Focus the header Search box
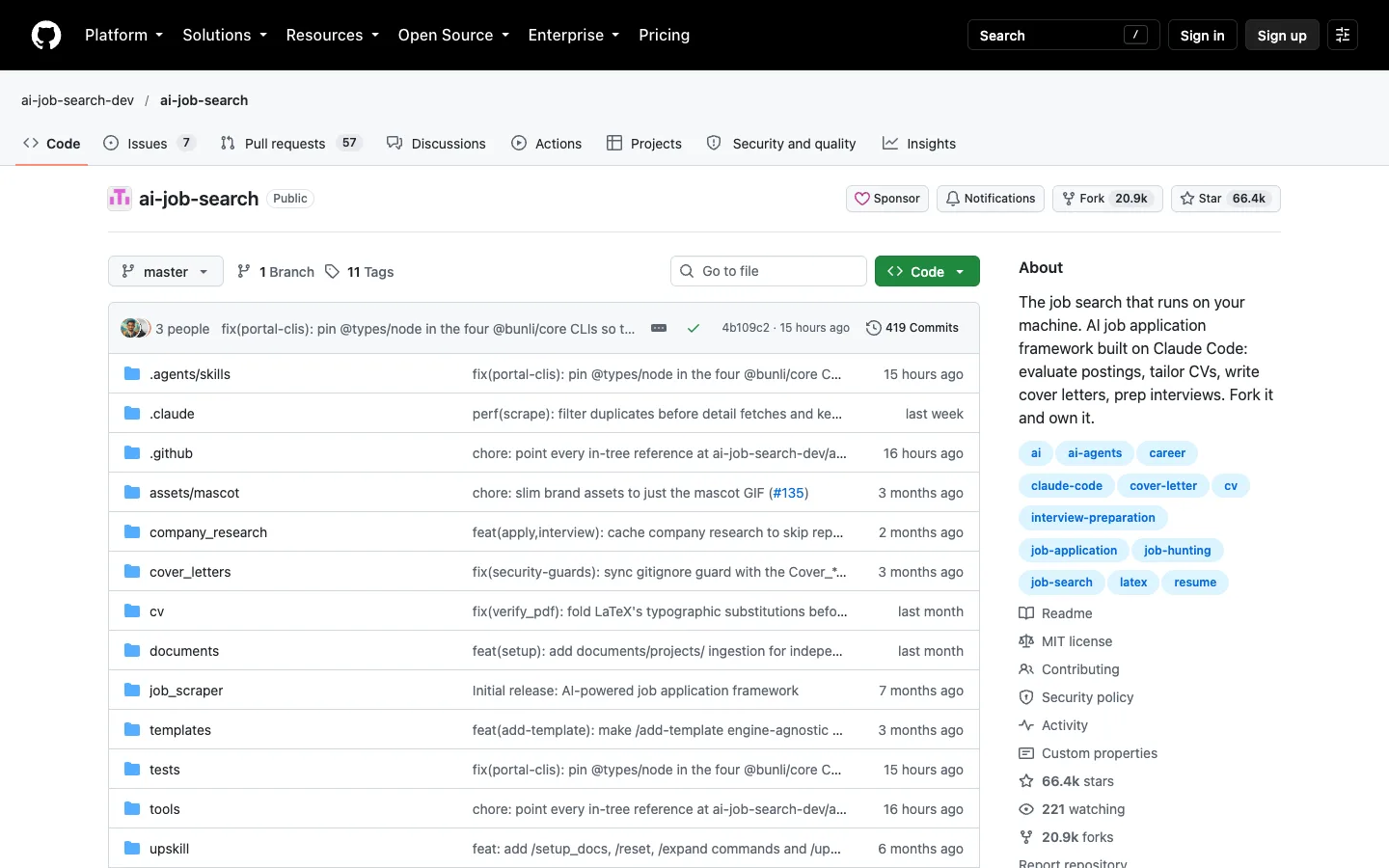 tap(1064, 35)
